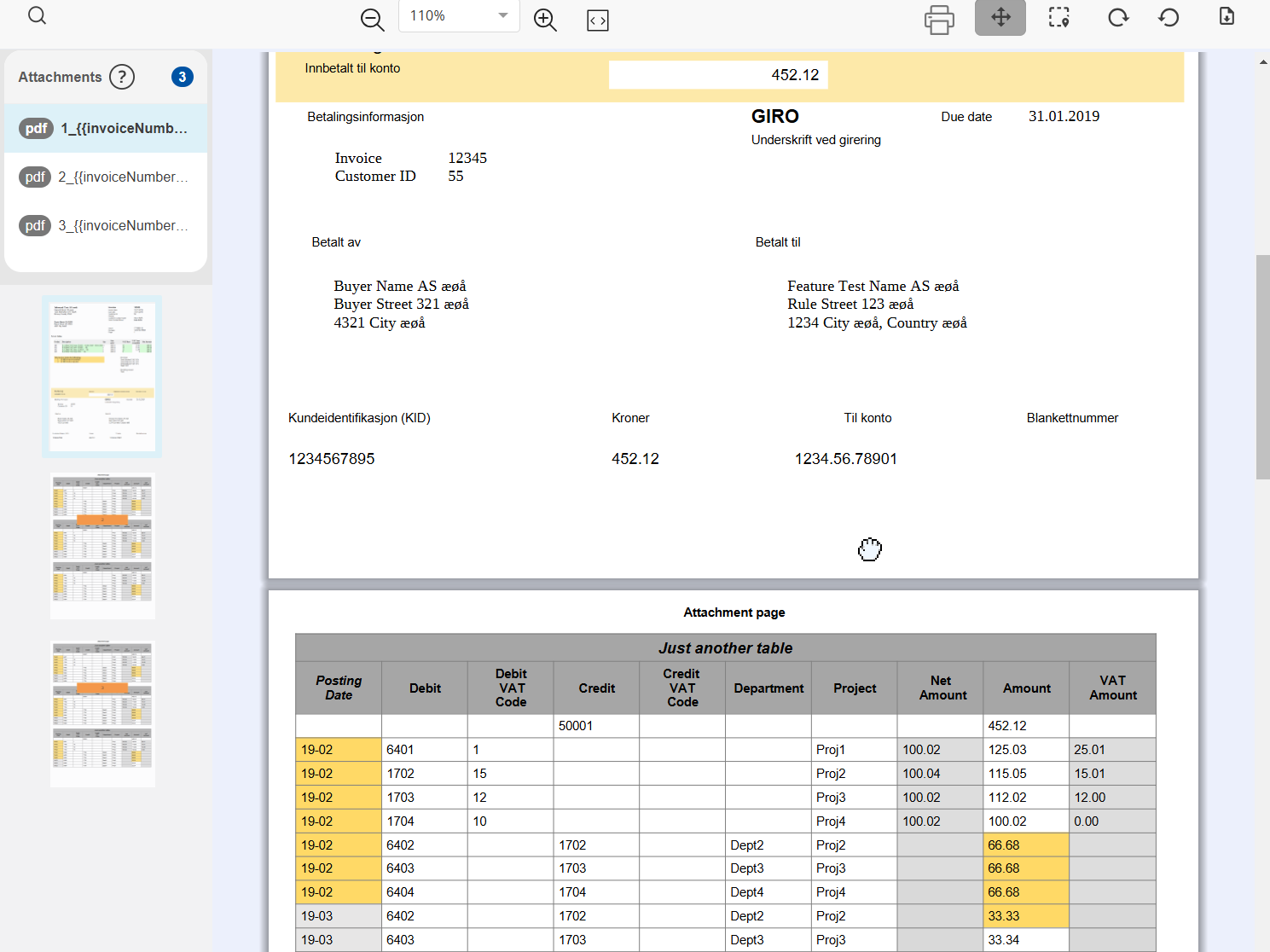This screenshot has width=1270, height=952.
Task: Download the PDF file
Action: [1227, 17]
